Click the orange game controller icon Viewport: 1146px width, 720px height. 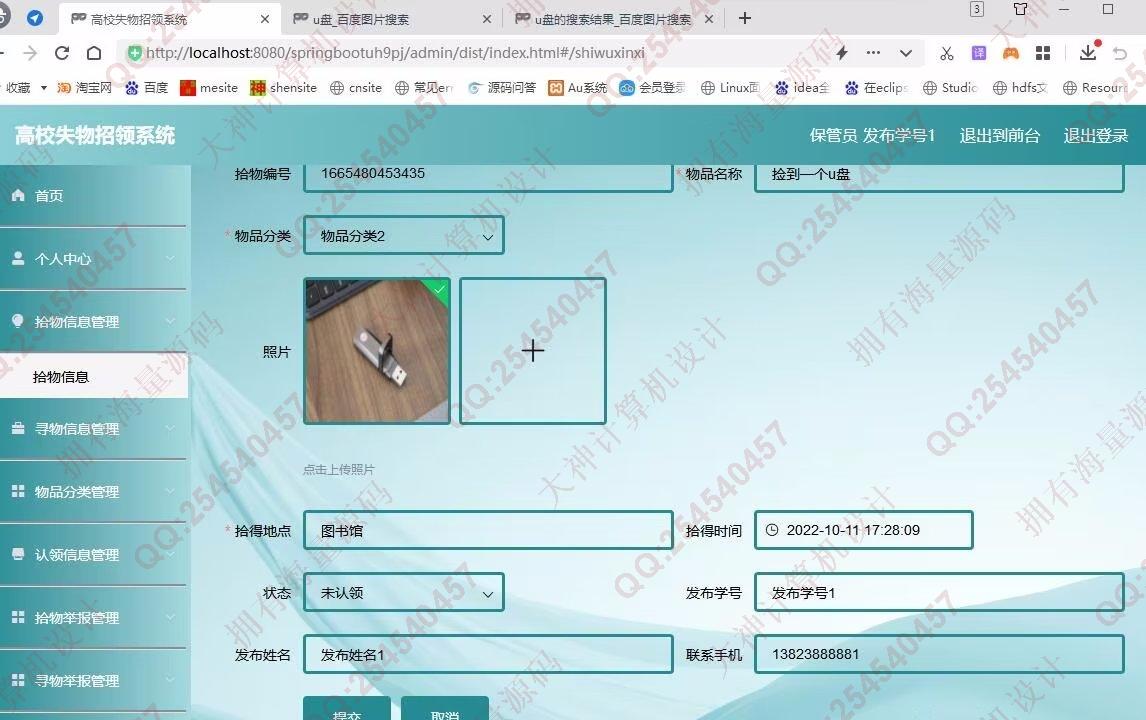click(1011, 53)
